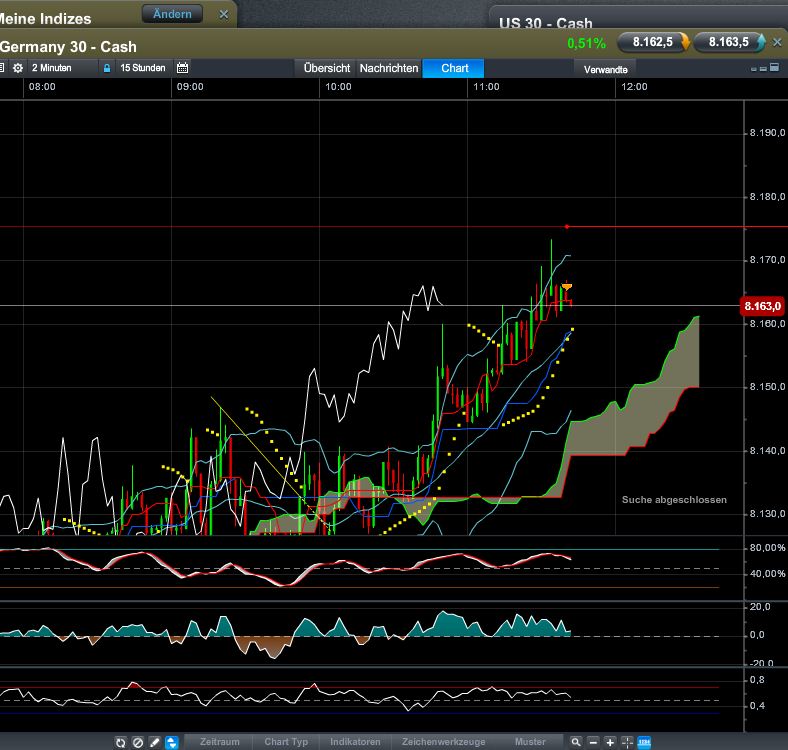Click the orange position marker on chart
This screenshot has width=788, height=750.
tap(567, 287)
